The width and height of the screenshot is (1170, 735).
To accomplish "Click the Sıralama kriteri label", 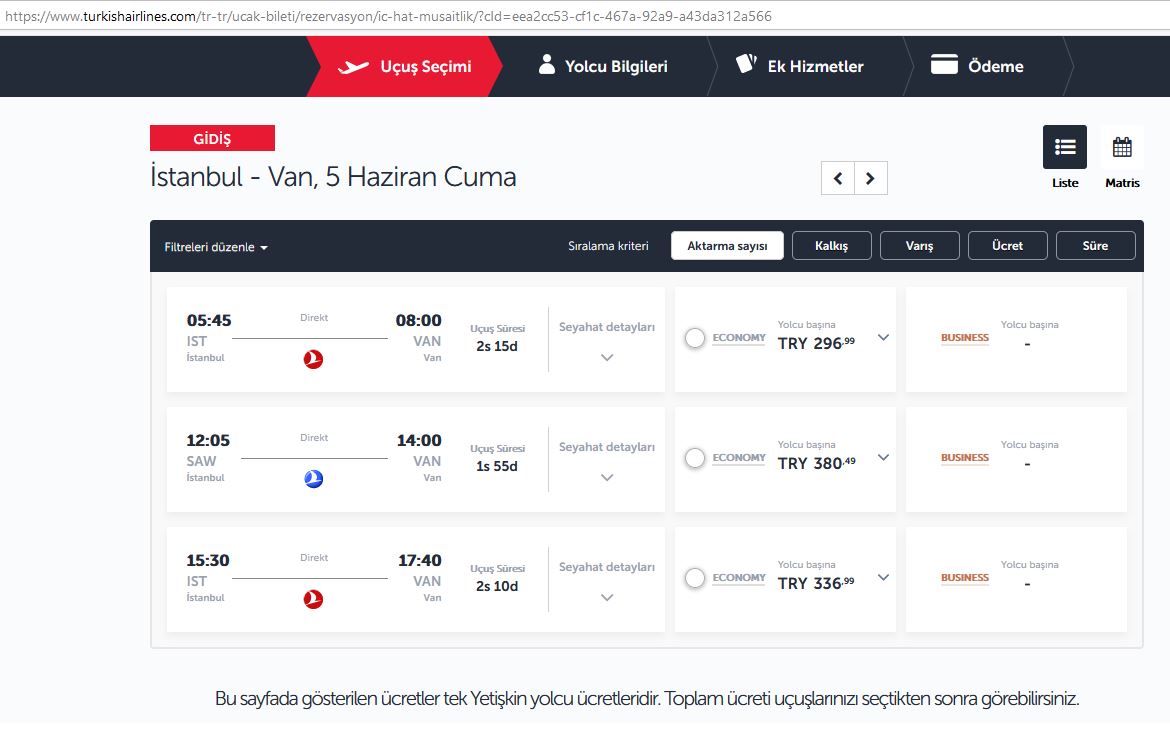I will [608, 246].
